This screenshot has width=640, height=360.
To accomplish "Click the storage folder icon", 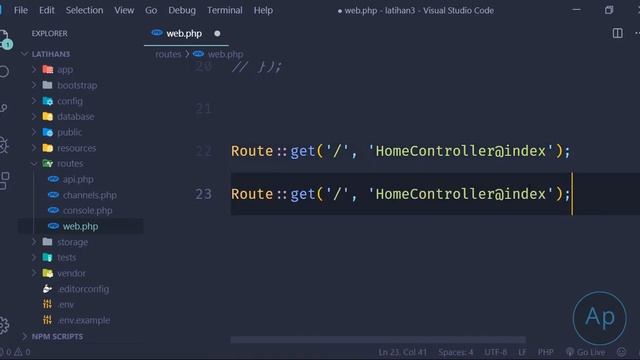I will click(x=48, y=242).
